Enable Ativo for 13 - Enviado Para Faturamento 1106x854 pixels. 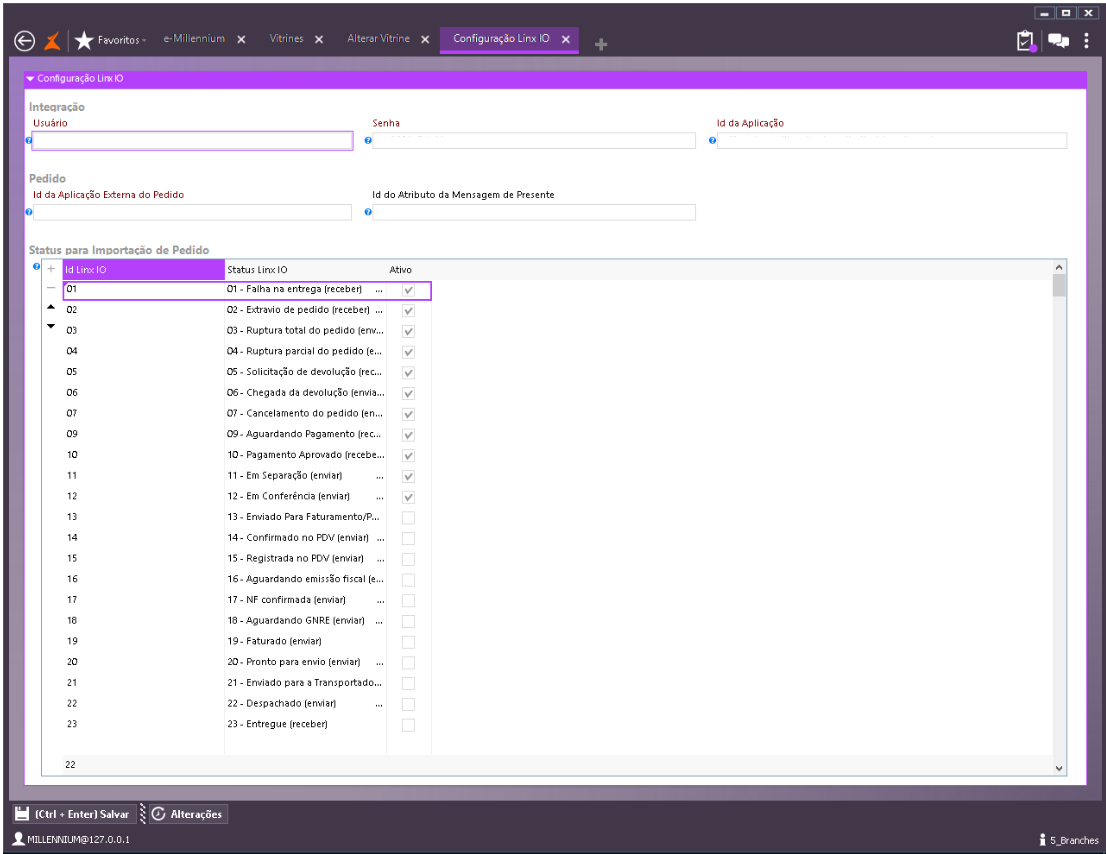pos(408,518)
